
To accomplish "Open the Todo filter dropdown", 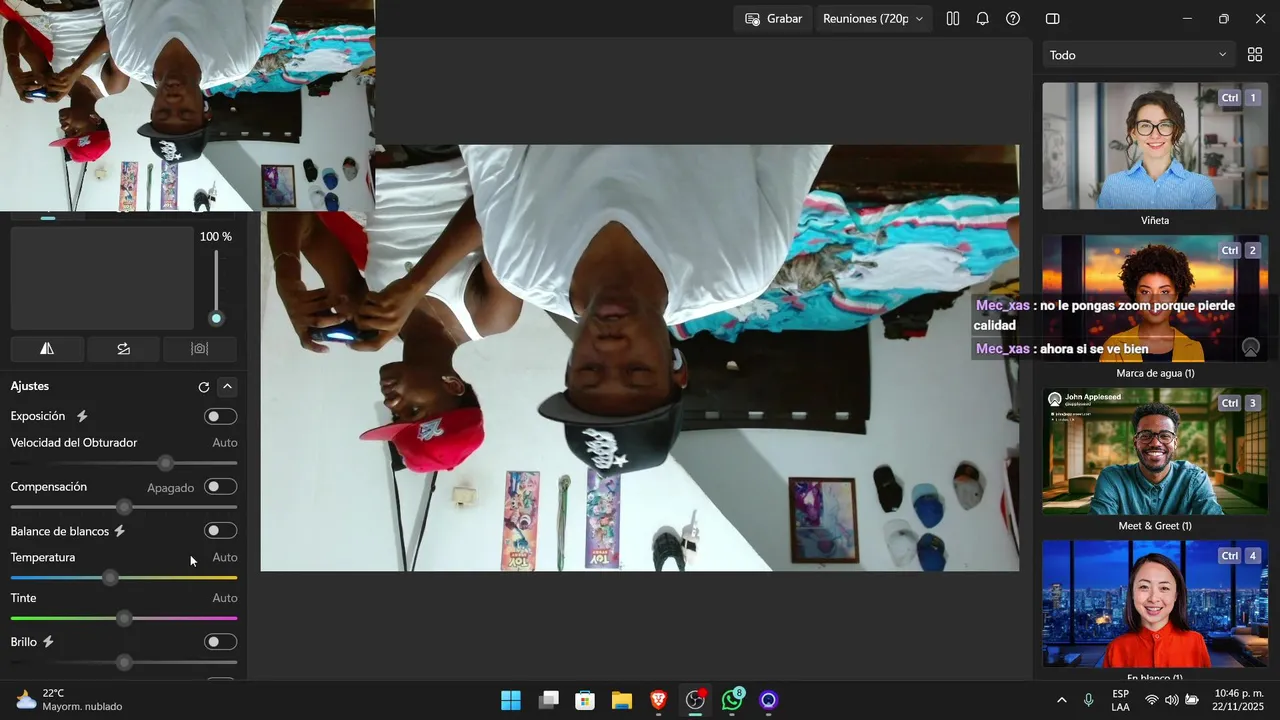I will (1138, 55).
